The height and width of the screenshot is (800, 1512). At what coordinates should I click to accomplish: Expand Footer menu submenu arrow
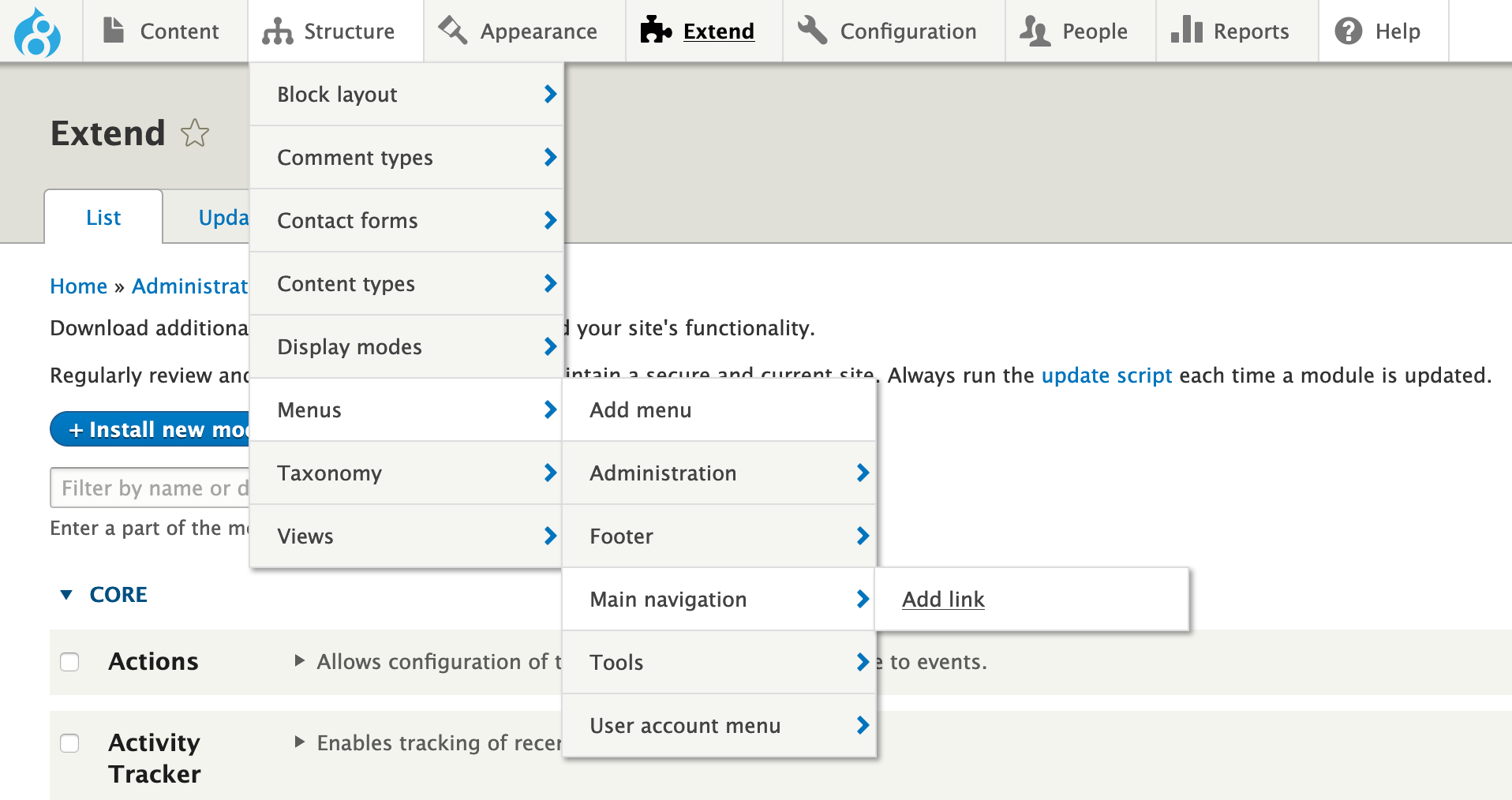pyautogui.click(x=863, y=536)
